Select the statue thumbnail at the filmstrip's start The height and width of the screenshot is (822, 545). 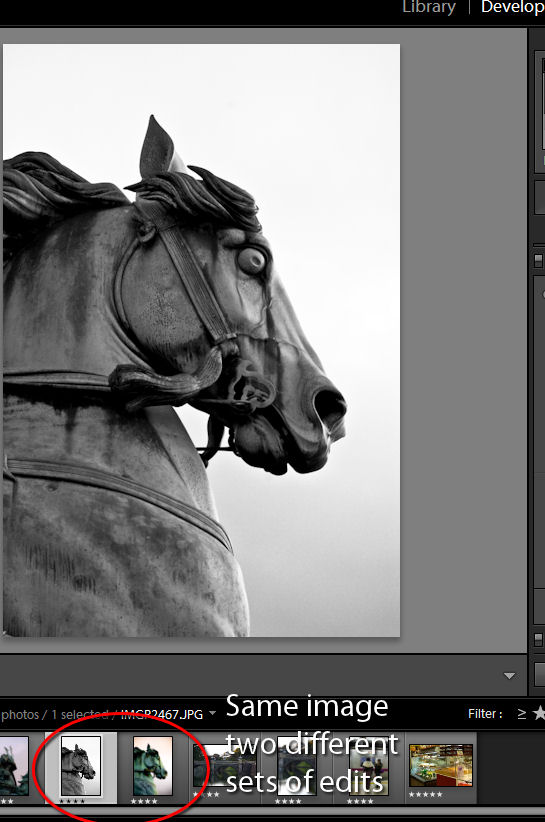pyautogui.click(x=13, y=766)
